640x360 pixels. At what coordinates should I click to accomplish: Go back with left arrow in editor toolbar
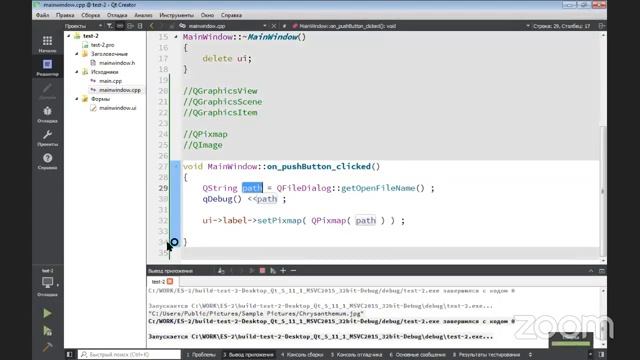152,26
